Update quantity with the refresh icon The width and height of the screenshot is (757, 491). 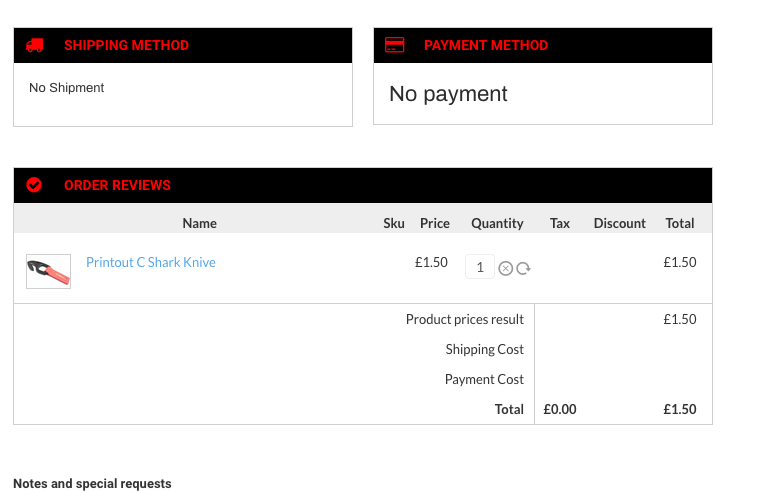tap(523, 268)
